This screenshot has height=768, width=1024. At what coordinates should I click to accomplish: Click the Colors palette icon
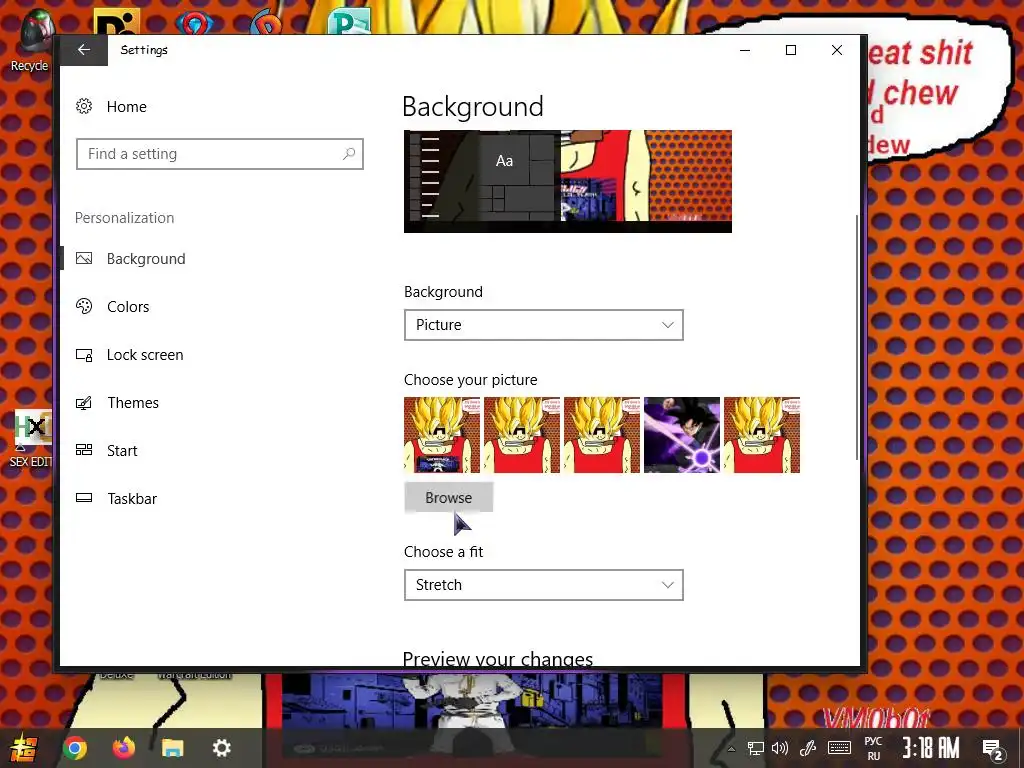tap(84, 306)
